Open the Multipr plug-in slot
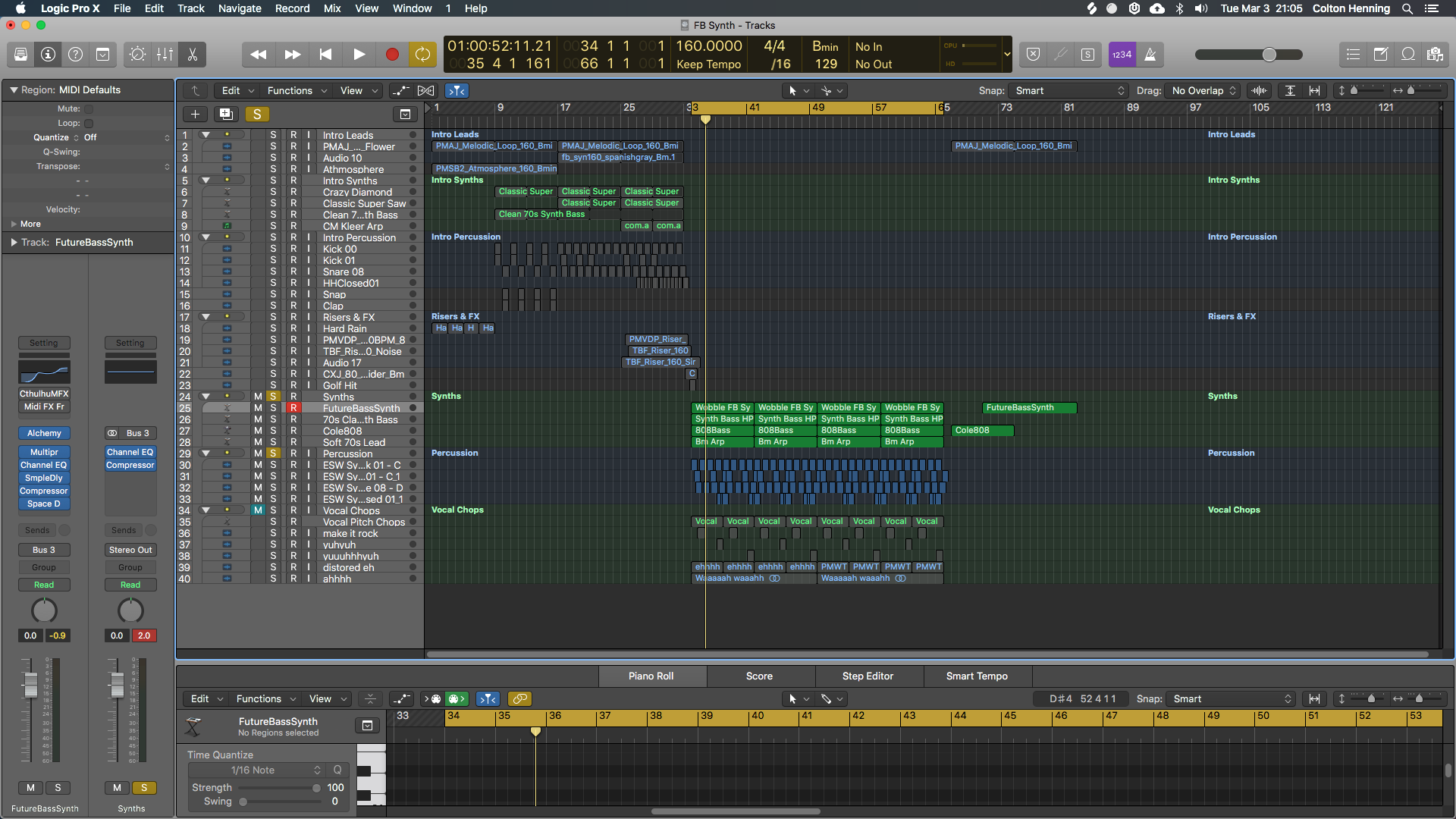 [x=44, y=453]
